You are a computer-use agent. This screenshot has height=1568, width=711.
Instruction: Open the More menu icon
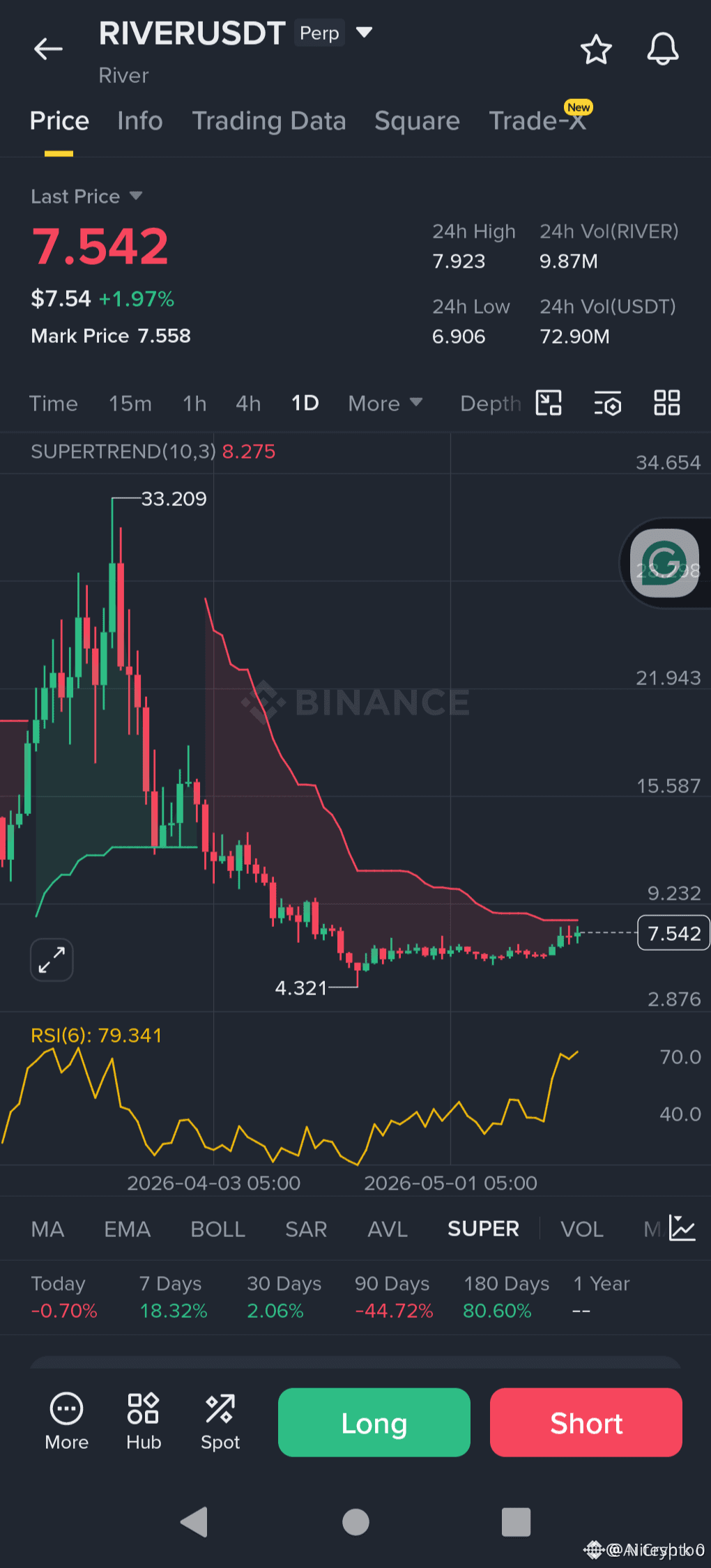point(67,1422)
